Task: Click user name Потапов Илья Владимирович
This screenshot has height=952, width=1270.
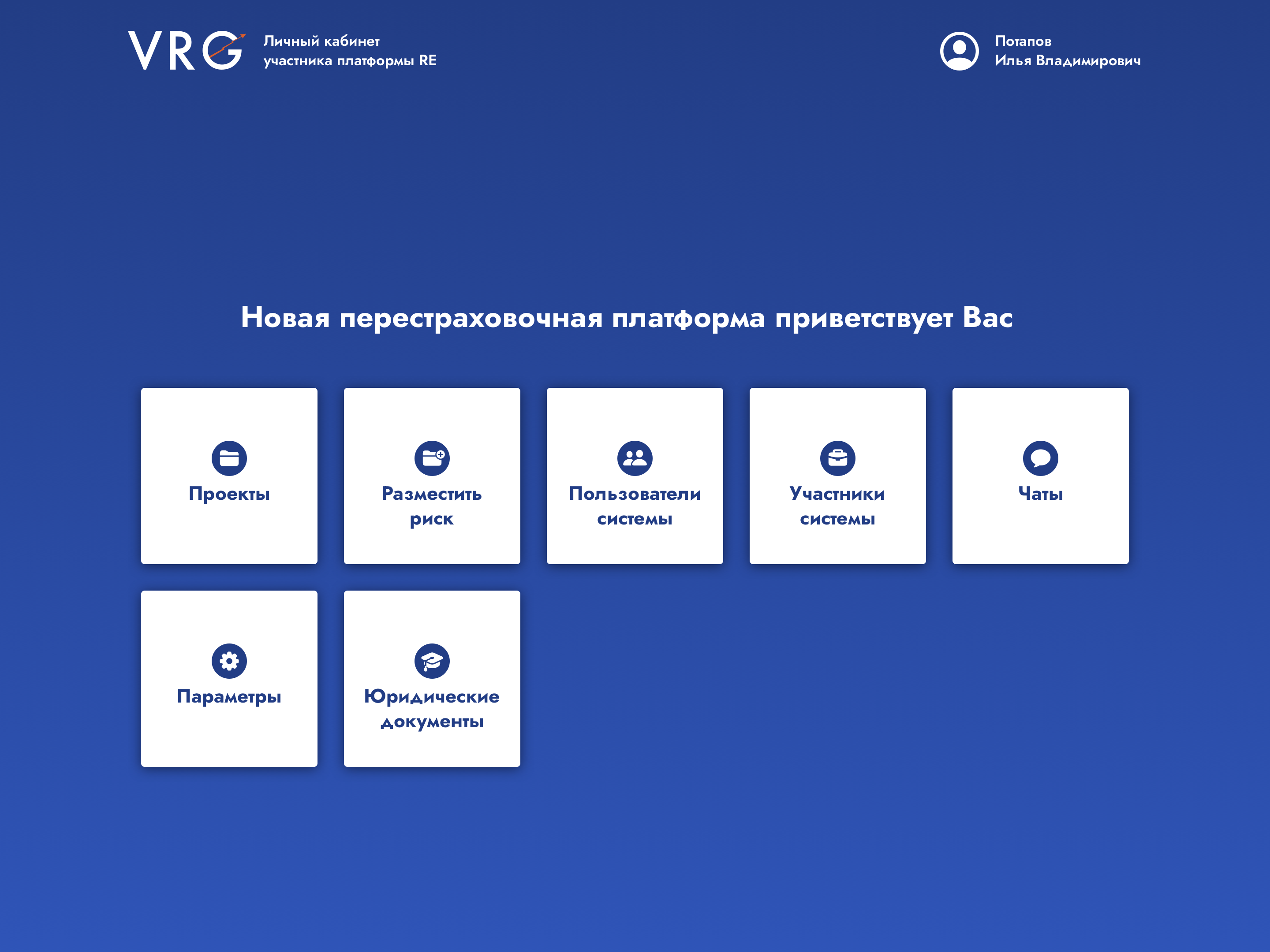Action: pyautogui.click(x=1067, y=51)
